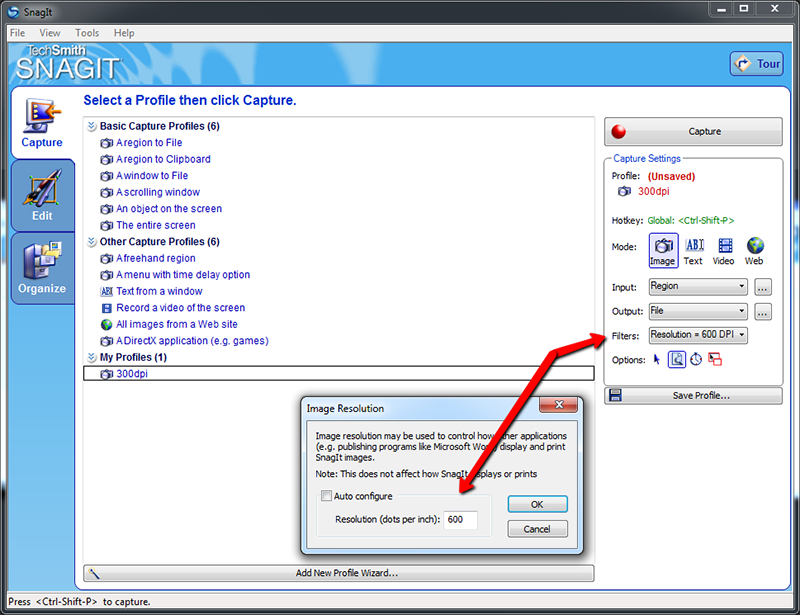Collapse Basic Capture Profiles group
800x615 pixels.
click(x=92, y=126)
